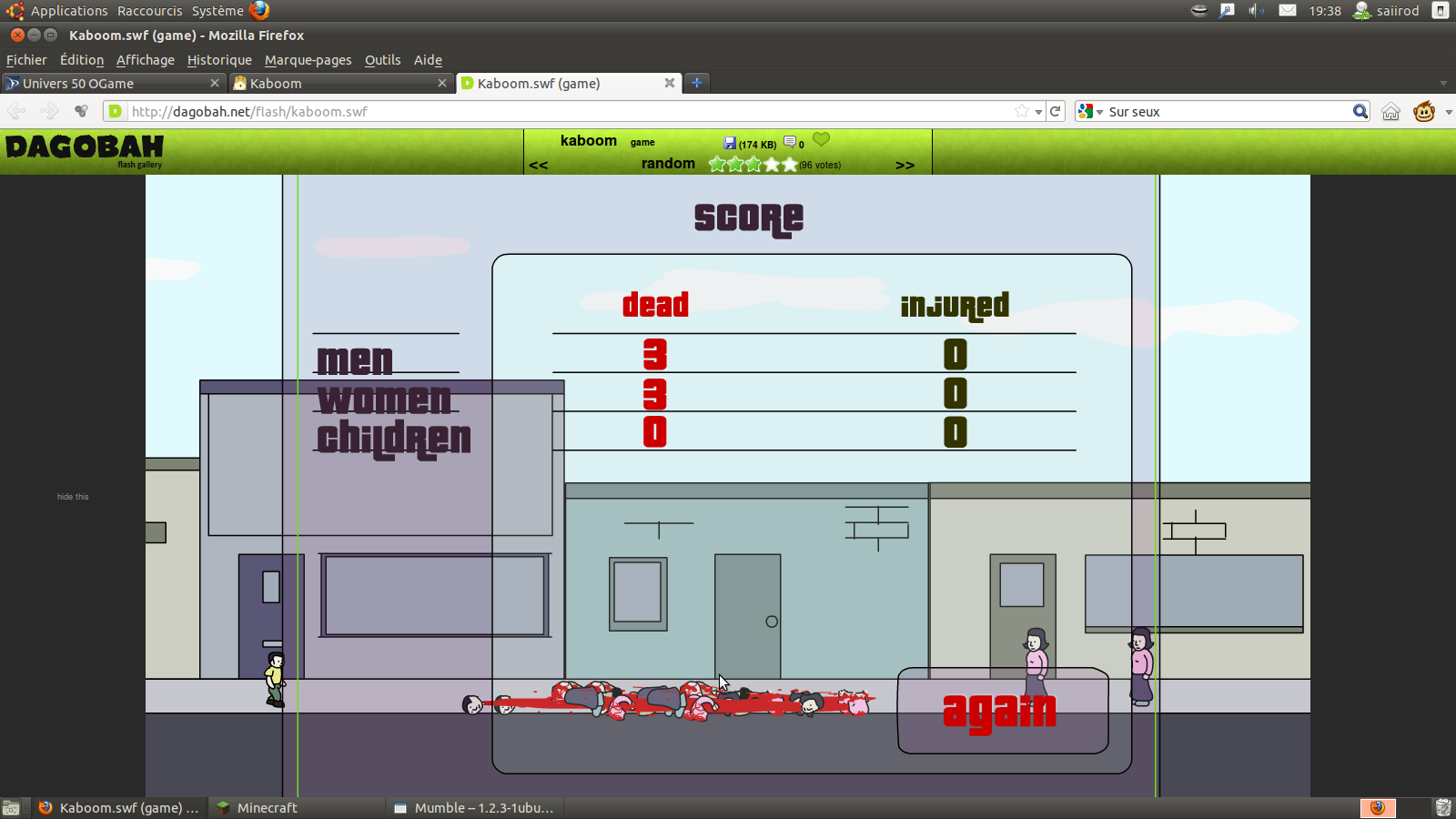This screenshot has height=819, width=1456.
Task: Click the volume speaker icon
Action: (x=1255, y=11)
